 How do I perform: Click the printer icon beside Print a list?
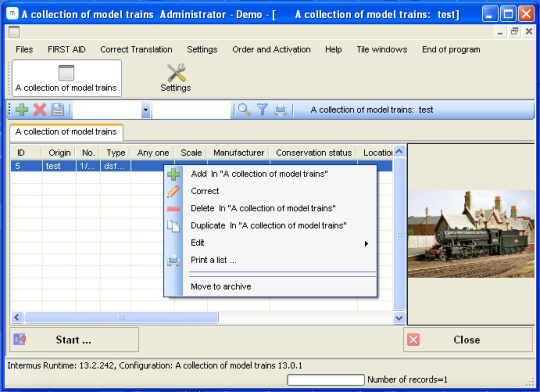coord(173,260)
